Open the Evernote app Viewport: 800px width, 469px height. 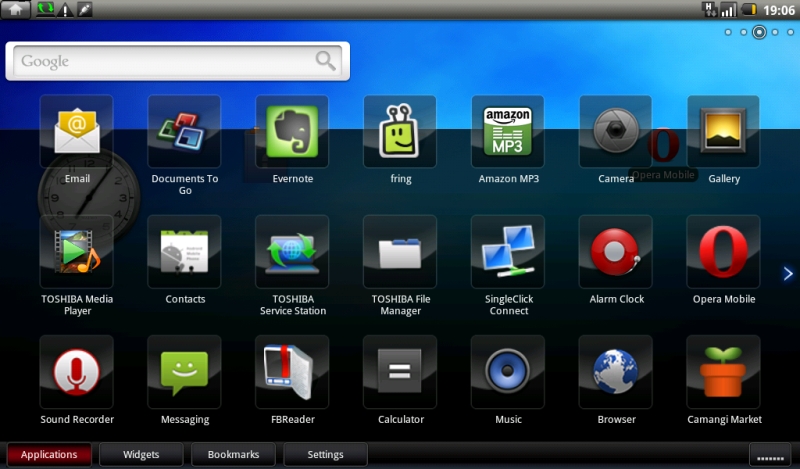coord(292,132)
